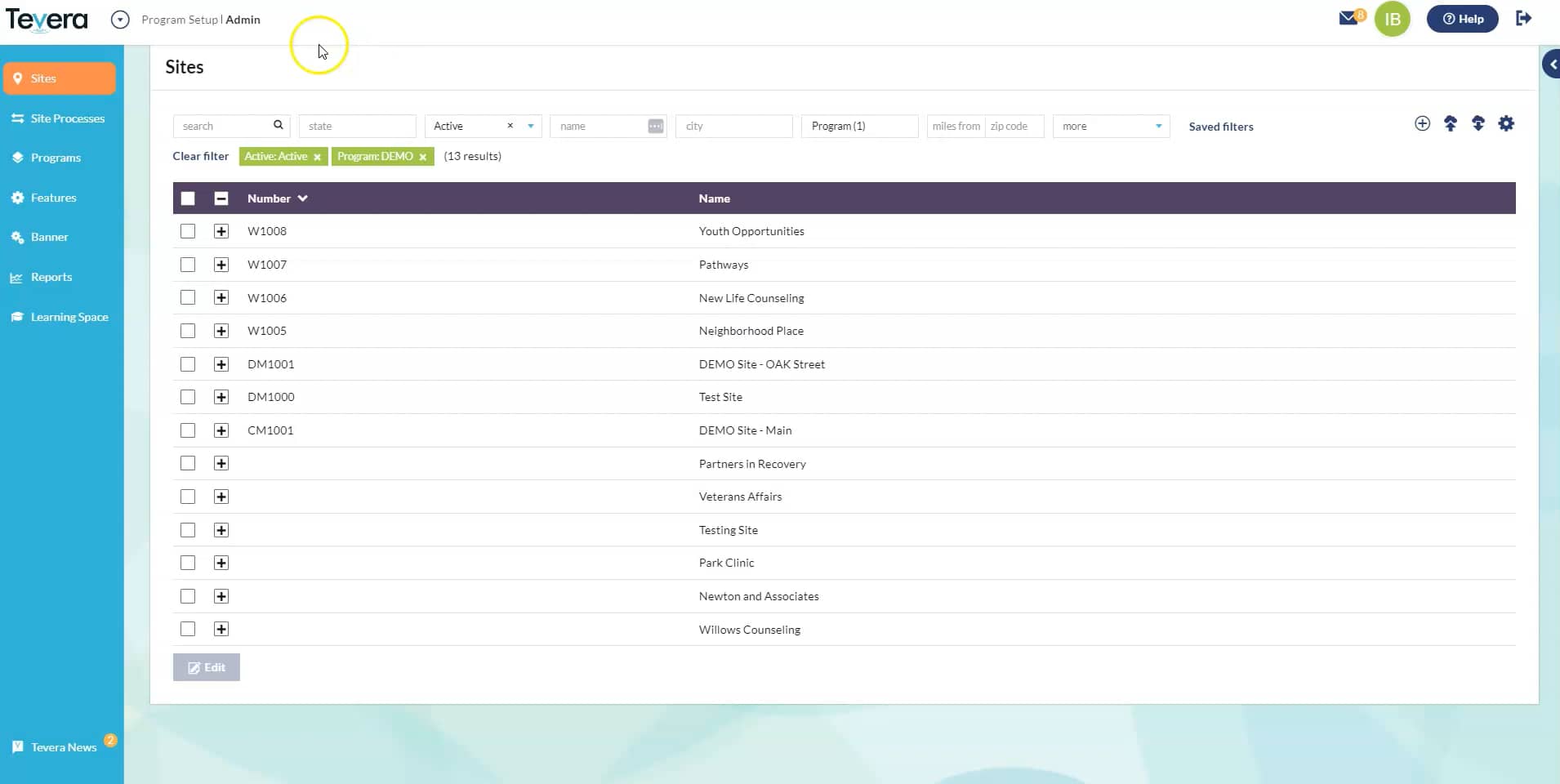Open the IB user avatar
1560x784 pixels.
tap(1393, 18)
